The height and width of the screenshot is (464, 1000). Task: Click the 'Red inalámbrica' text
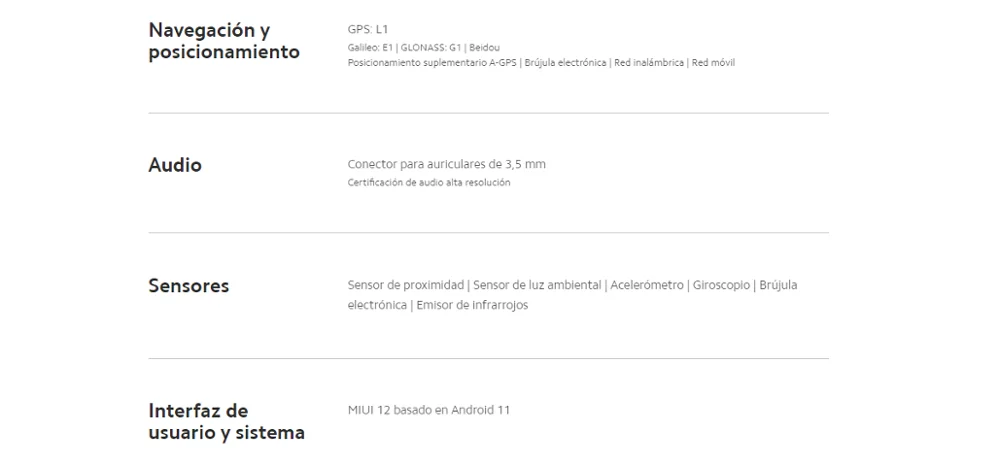[x=649, y=63]
